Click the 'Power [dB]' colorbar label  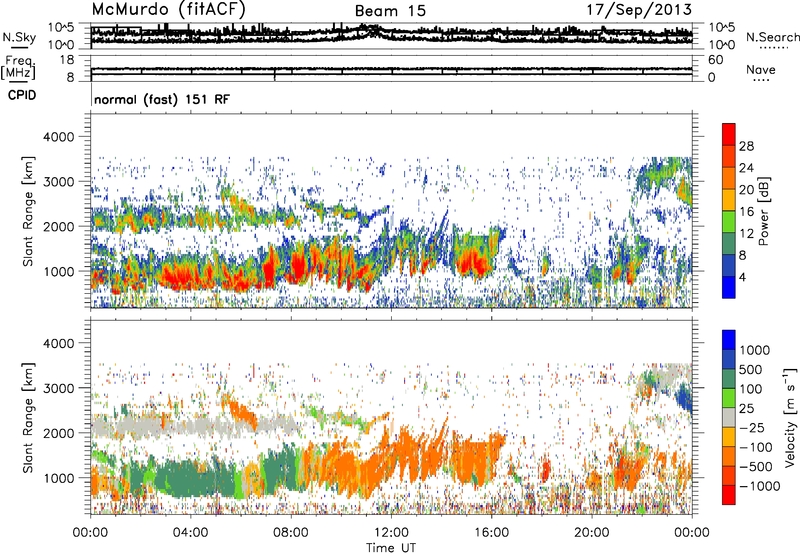click(763, 211)
